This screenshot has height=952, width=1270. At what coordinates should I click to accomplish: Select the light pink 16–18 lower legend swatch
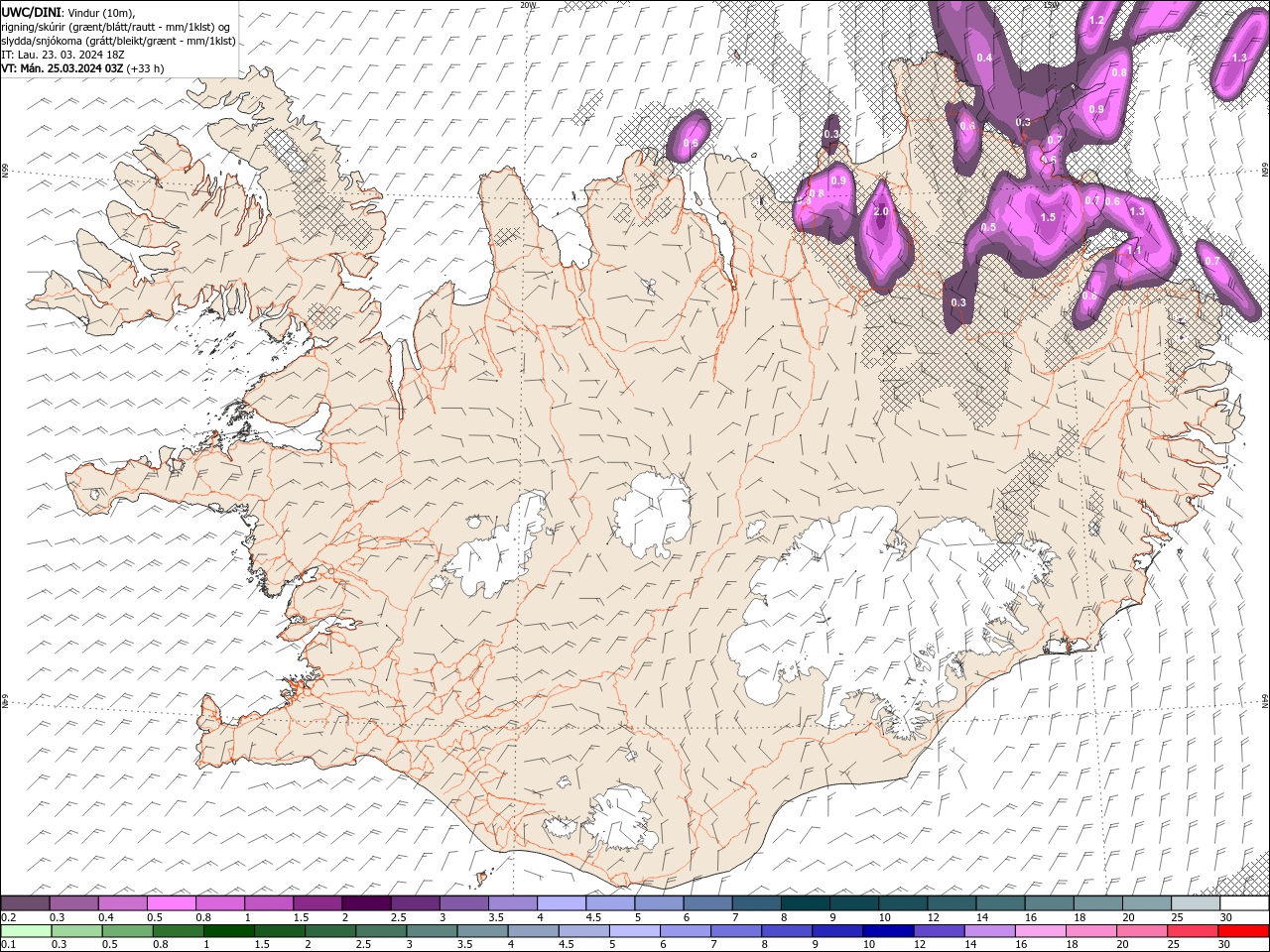pyautogui.click(x=1042, y=930)
